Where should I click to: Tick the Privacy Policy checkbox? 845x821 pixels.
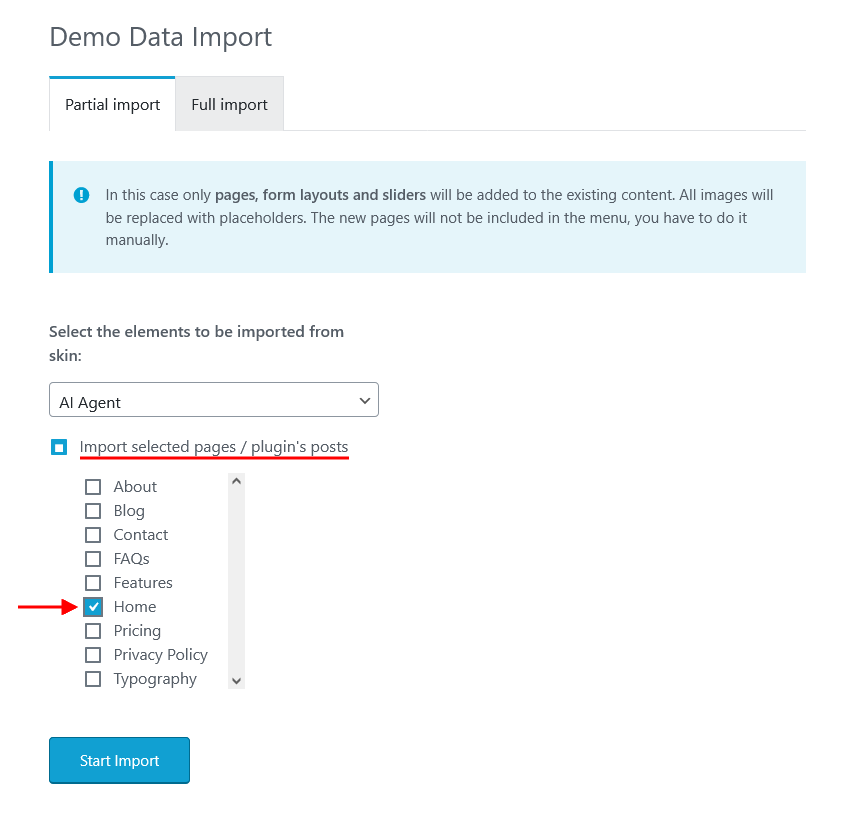(93, 655)
